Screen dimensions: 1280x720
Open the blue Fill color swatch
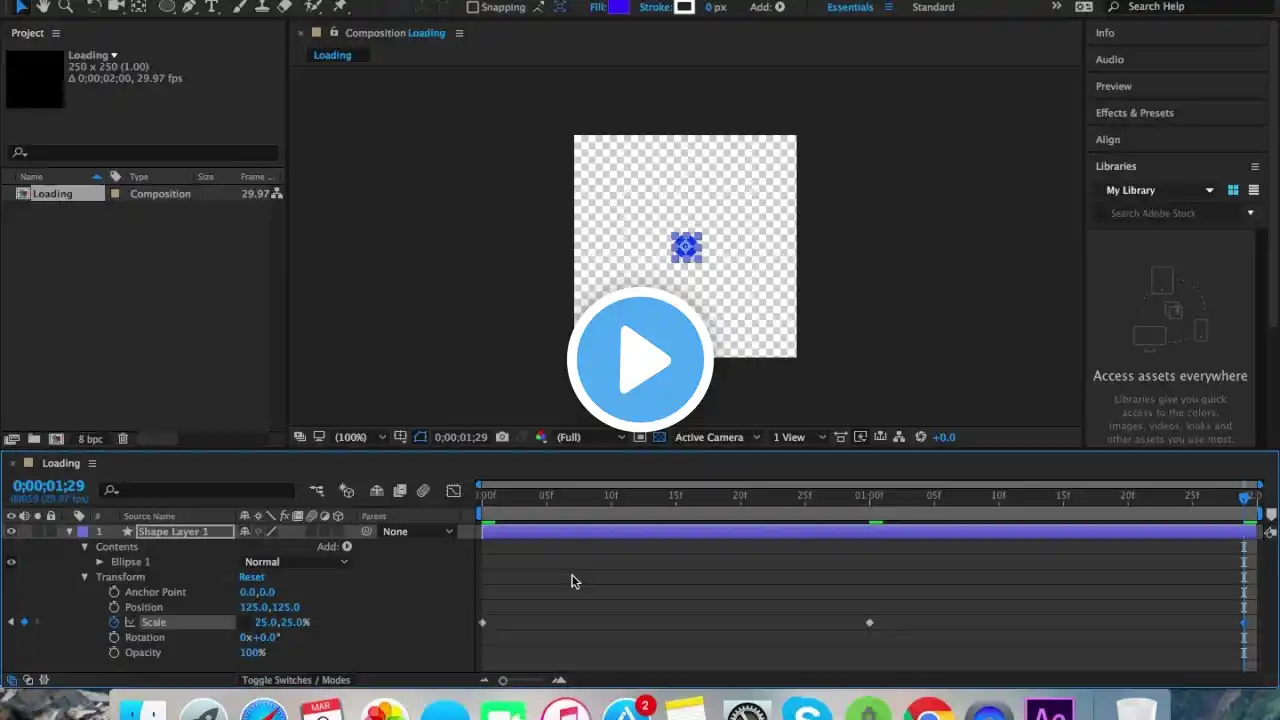tap(620, 7)
